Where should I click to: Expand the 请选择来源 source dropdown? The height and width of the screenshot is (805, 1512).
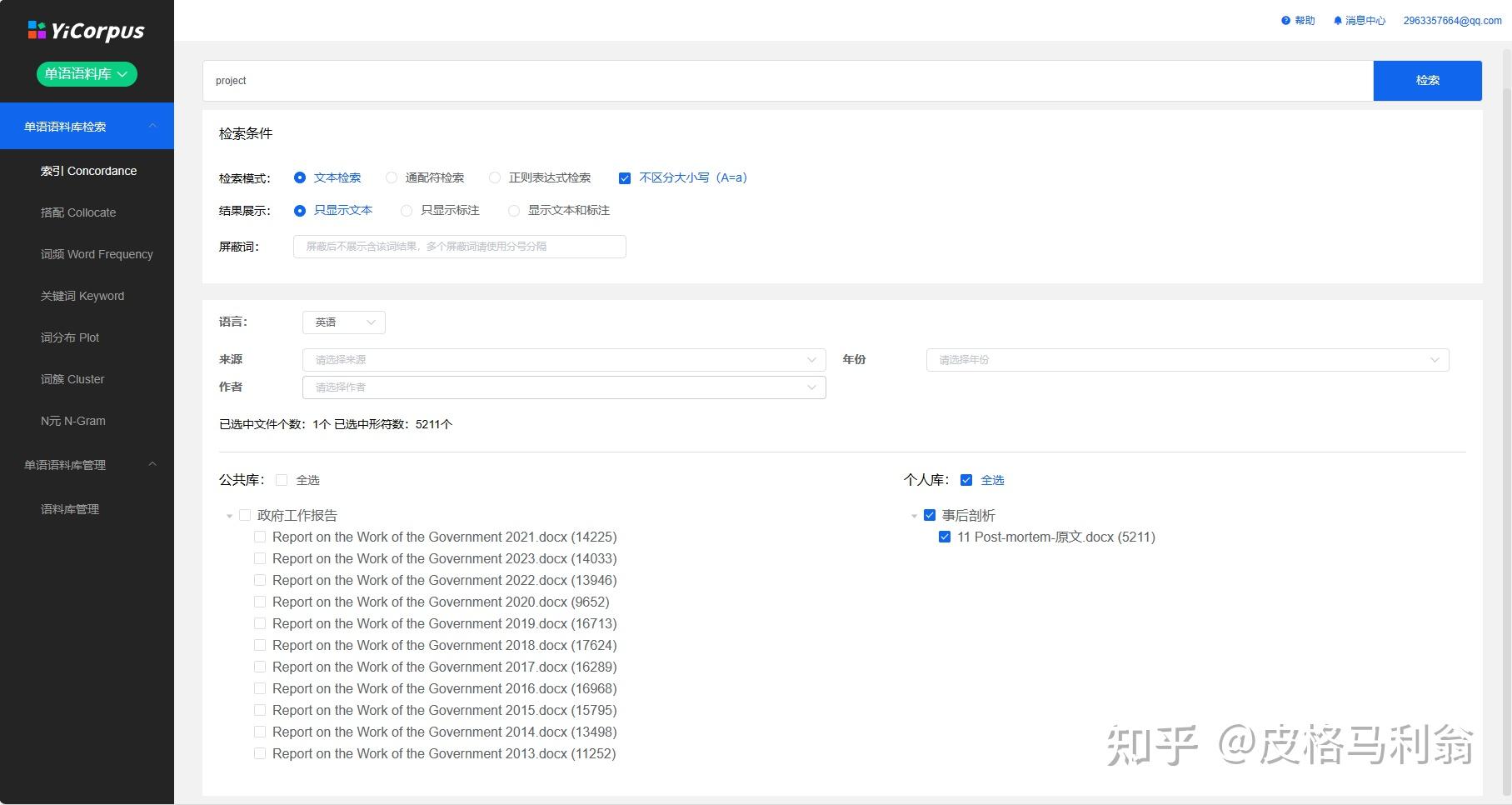[564, 360]
